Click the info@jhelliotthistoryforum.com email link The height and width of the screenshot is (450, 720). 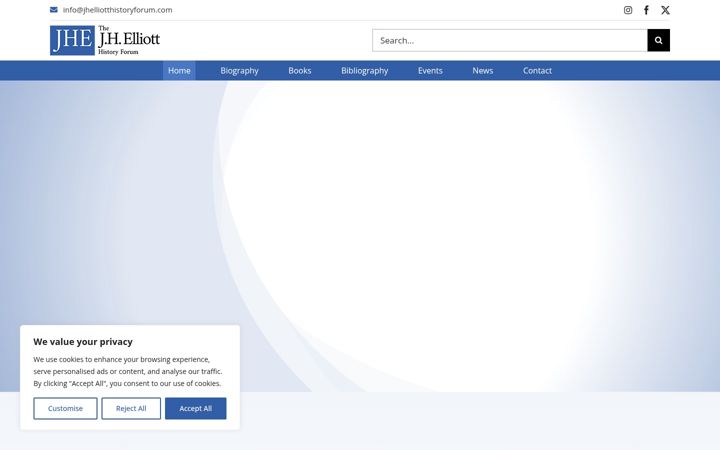(x=118, y=10)
